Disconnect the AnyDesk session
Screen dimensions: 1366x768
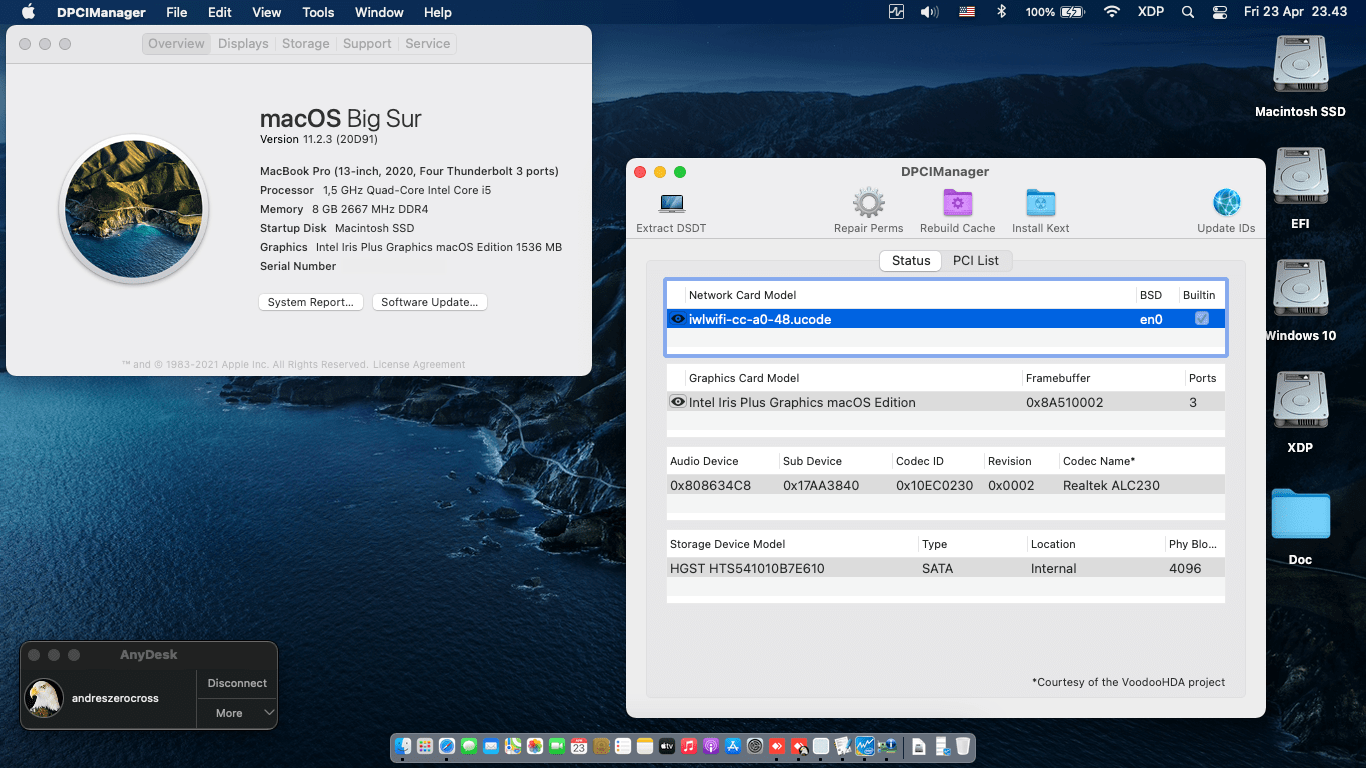[x=237, y=683]
